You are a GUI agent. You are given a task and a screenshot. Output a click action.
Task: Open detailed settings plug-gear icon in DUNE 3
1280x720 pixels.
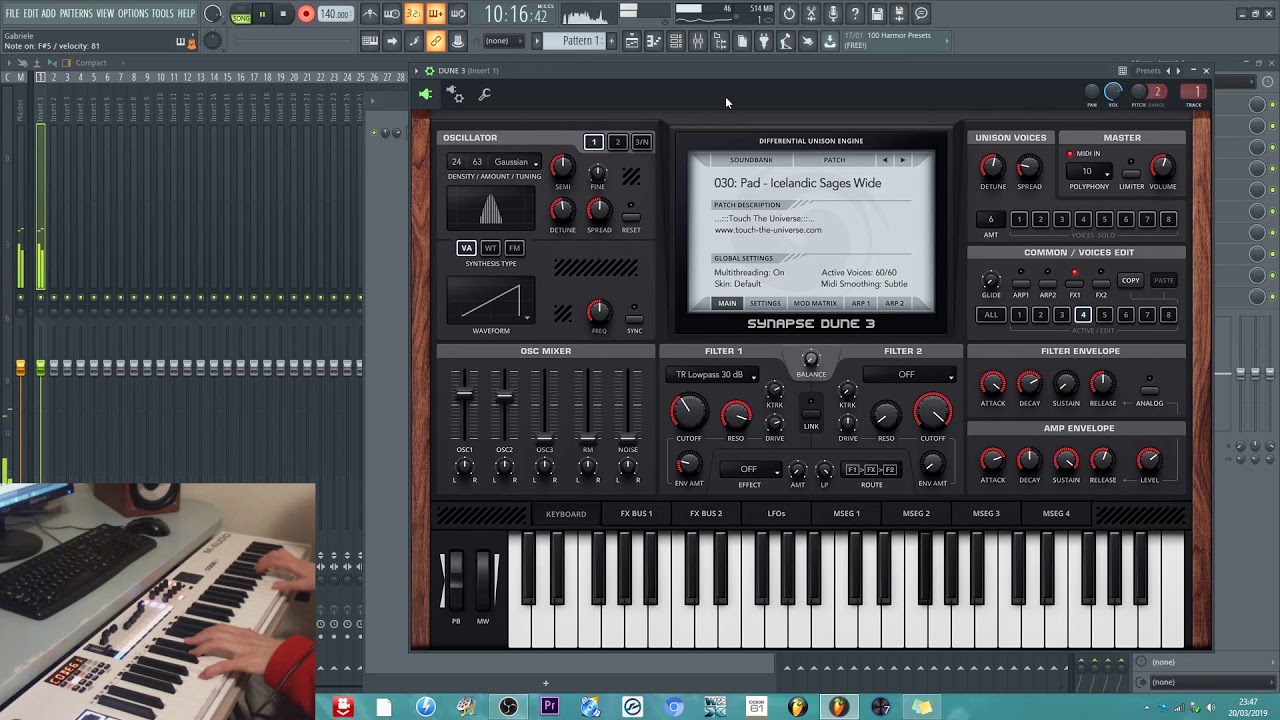(454, 94)
